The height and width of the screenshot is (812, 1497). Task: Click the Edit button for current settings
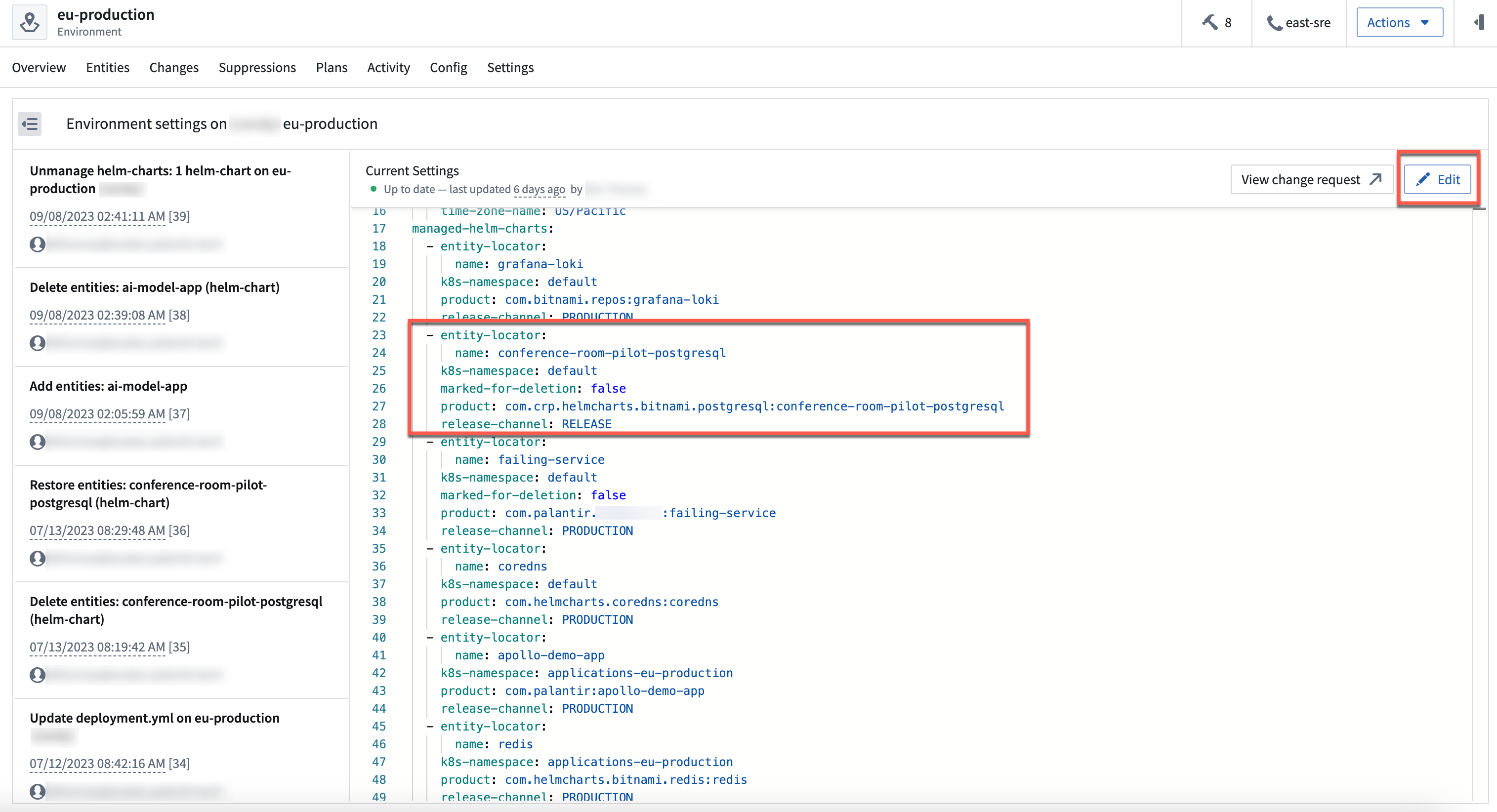tap(1440, 179)
